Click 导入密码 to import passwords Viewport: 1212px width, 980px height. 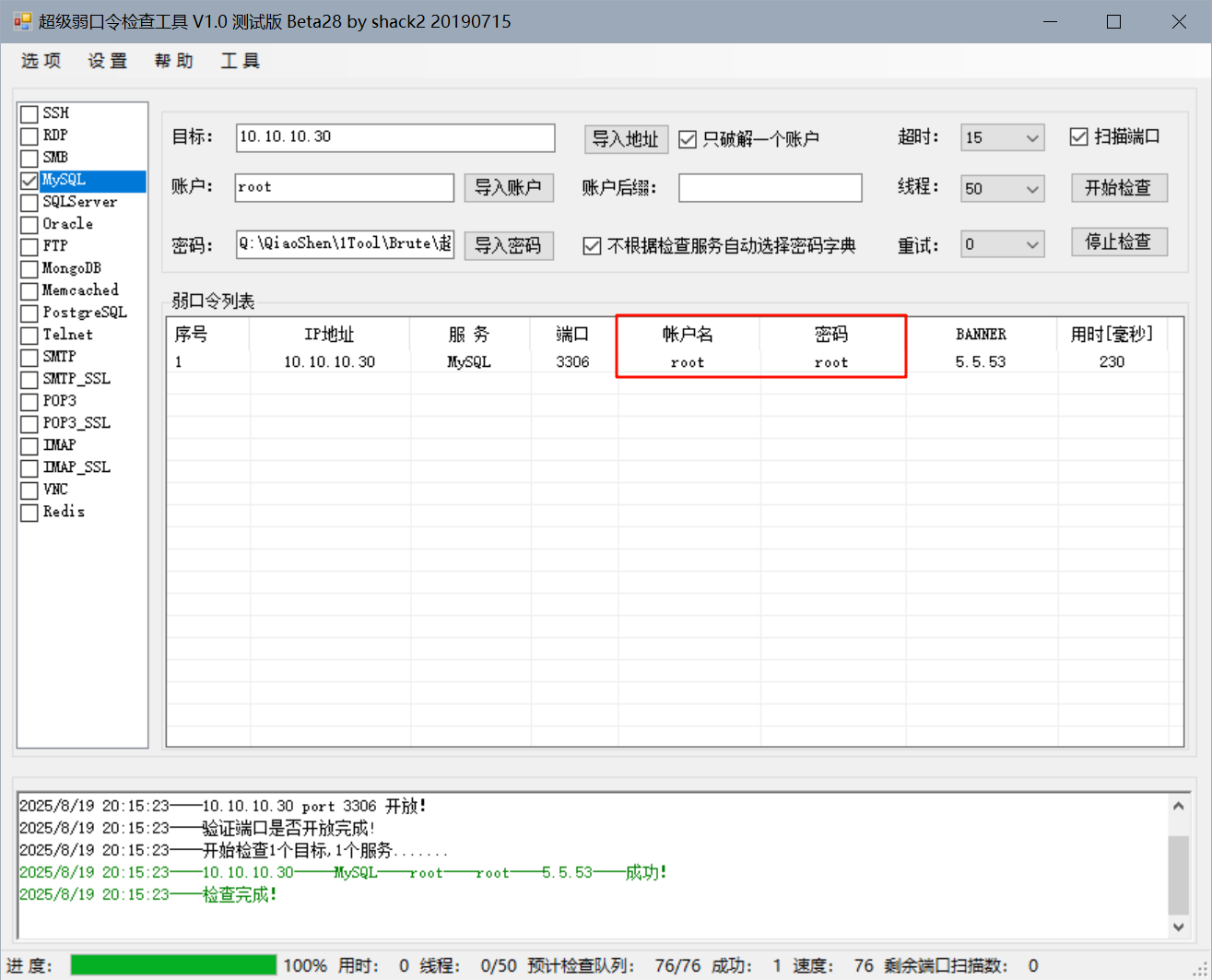point(508,246)
